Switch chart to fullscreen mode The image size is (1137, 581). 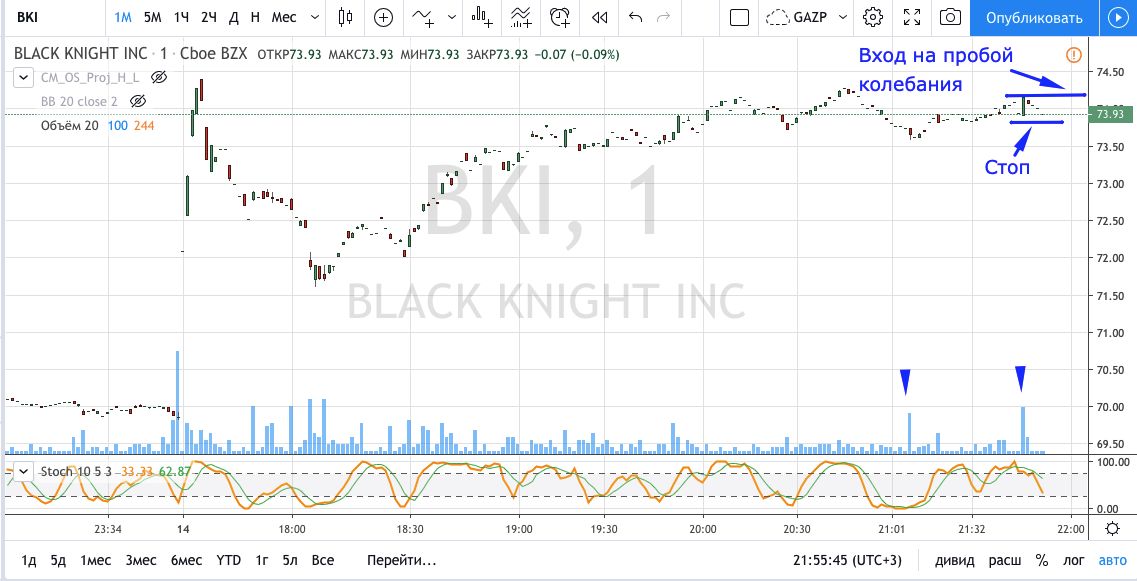911,17
